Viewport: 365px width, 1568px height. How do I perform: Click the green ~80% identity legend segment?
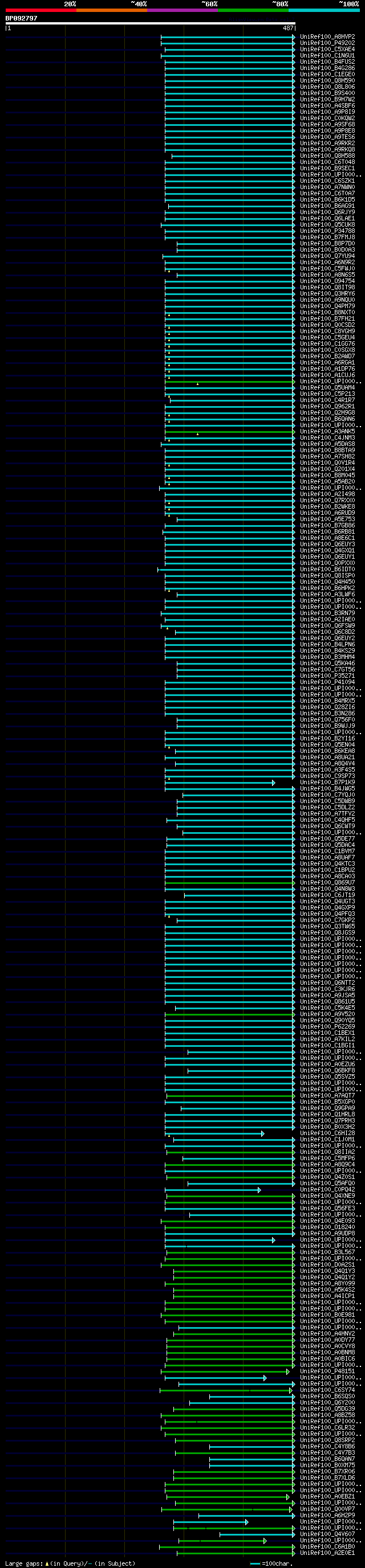(x=253, y=10)
